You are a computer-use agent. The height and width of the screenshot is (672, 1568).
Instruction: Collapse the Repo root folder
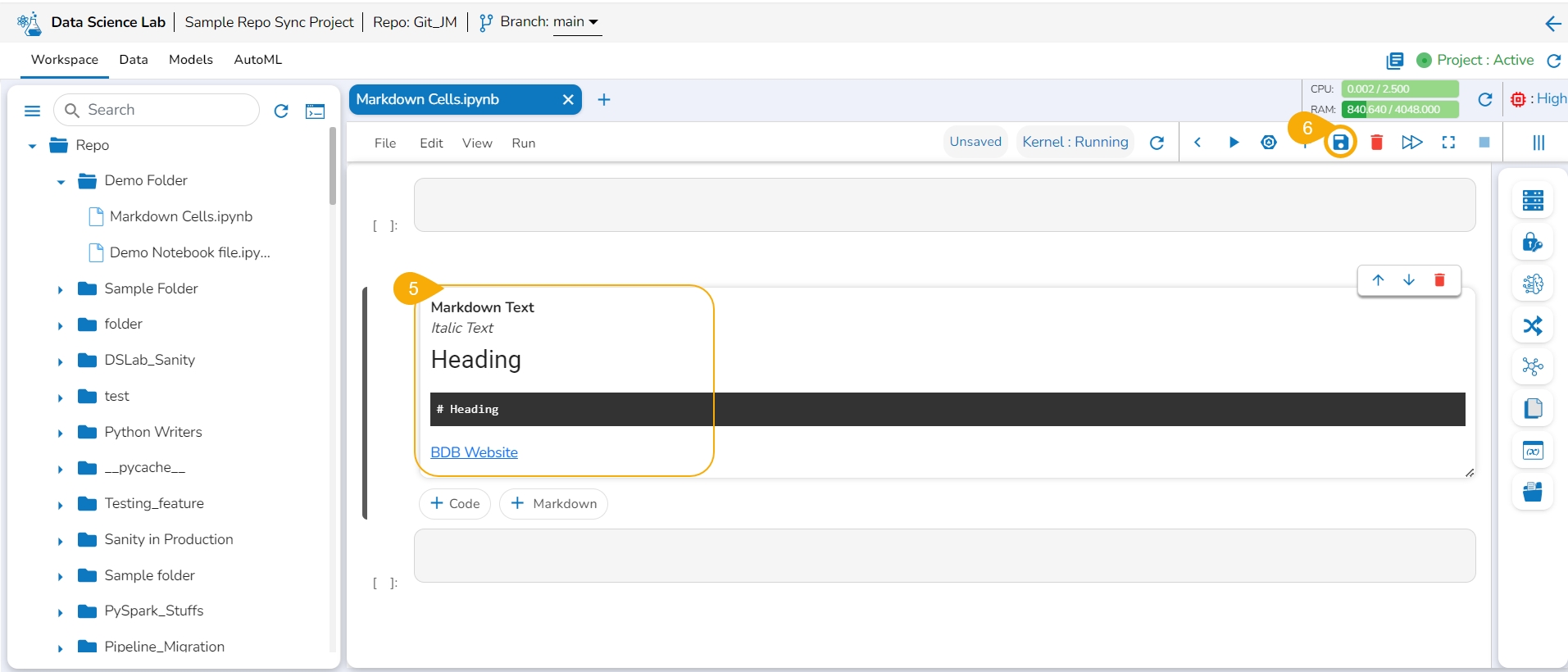coord(33,146)
